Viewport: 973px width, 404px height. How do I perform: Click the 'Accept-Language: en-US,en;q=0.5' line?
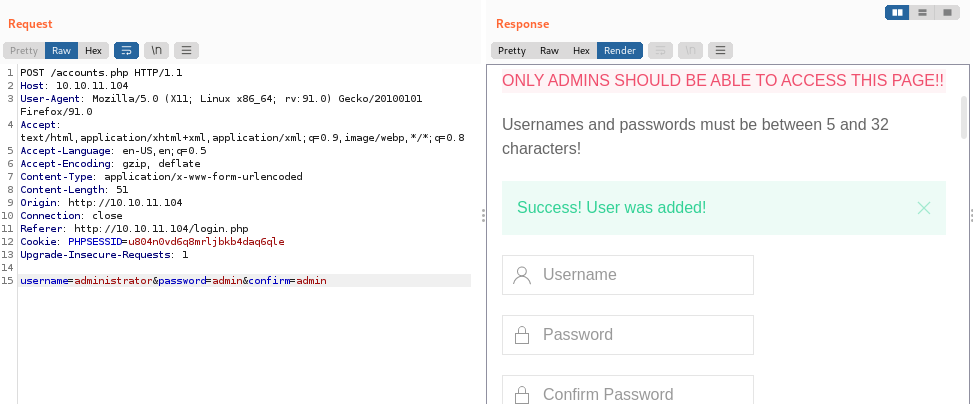click(114, 151)
